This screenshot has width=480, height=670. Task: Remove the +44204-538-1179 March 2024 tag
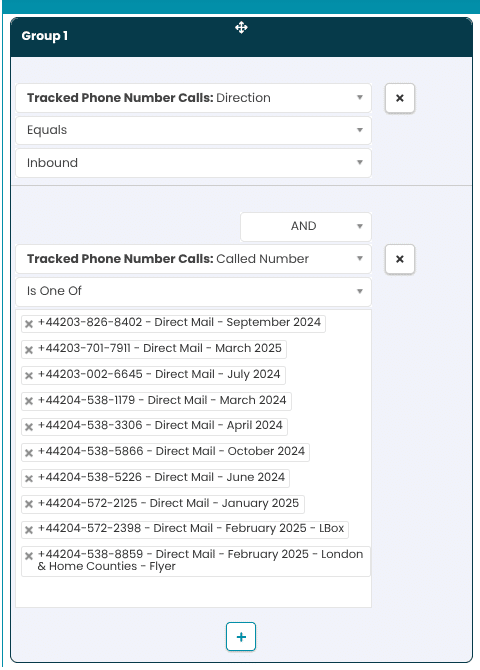pos(29,401)
